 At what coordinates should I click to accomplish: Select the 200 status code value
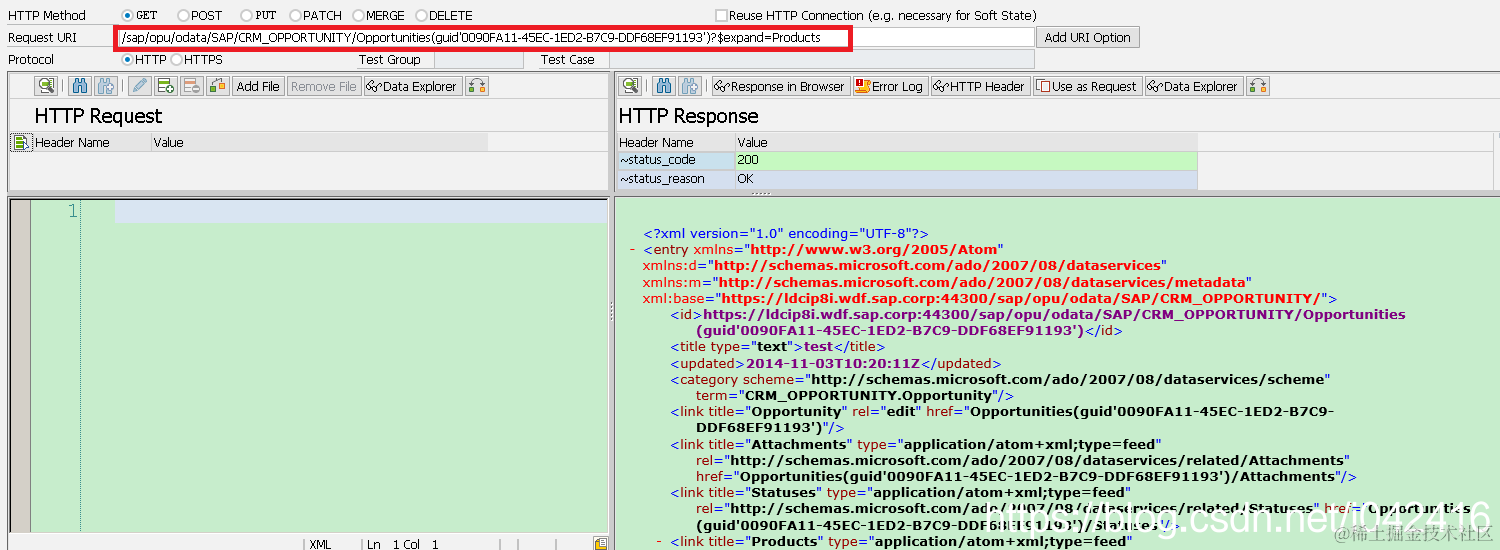pos(966,160)
